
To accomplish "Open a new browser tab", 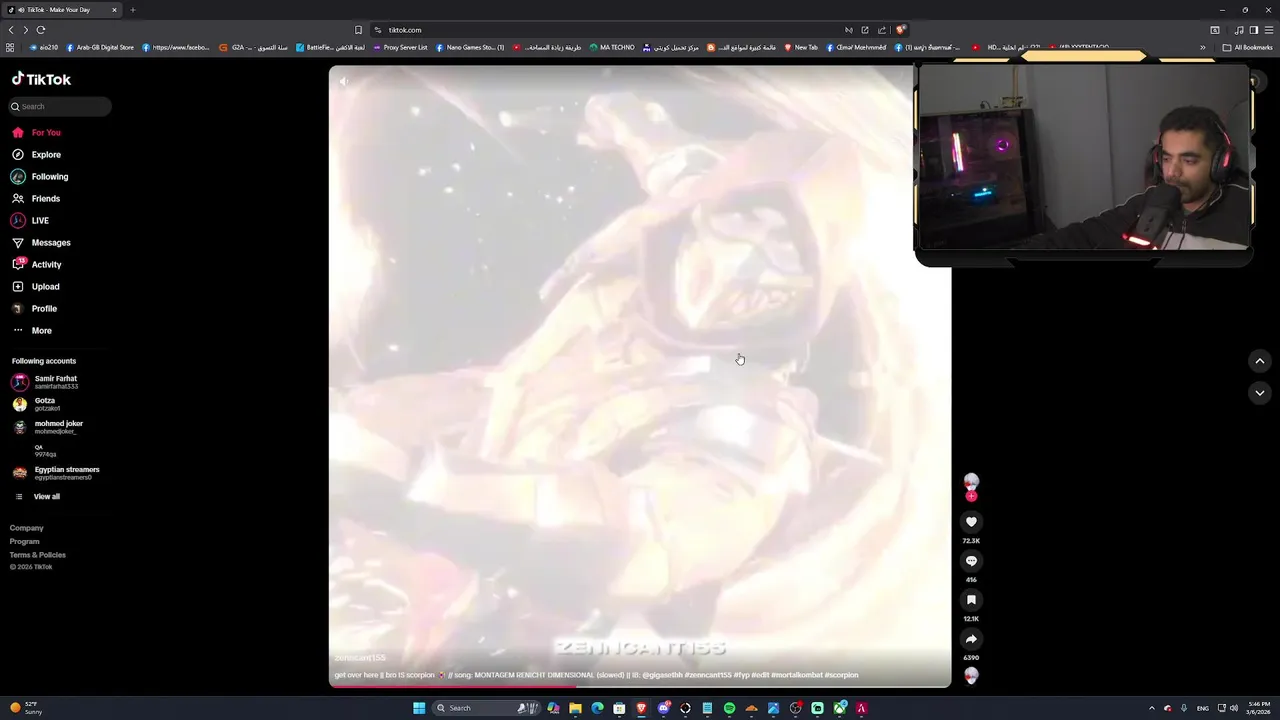I will 132,10.
